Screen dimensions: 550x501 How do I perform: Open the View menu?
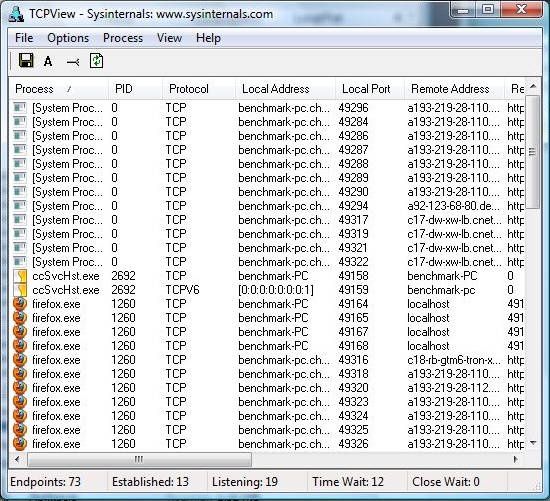coord(169,38)
